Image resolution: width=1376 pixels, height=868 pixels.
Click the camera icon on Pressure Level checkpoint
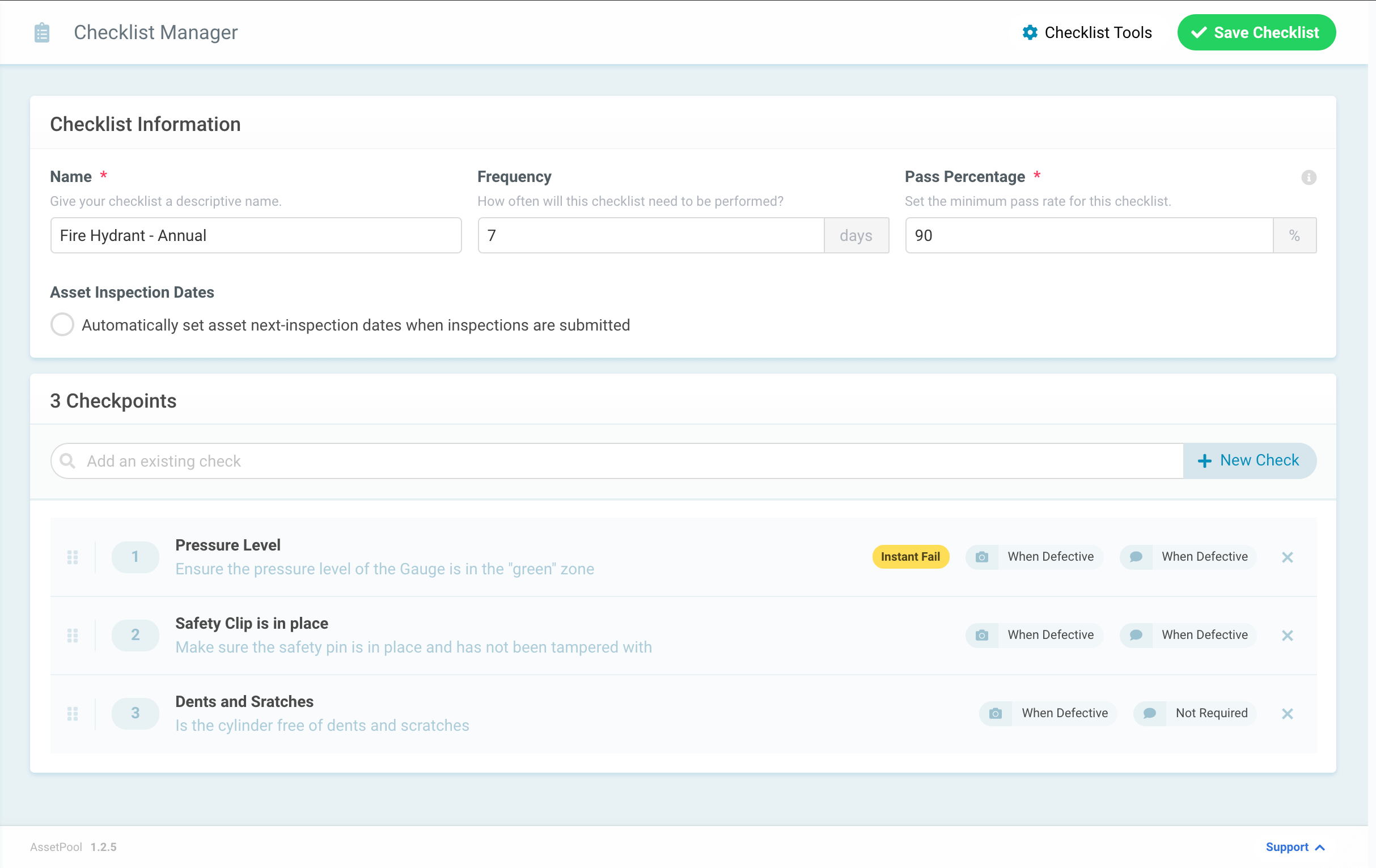982,557
